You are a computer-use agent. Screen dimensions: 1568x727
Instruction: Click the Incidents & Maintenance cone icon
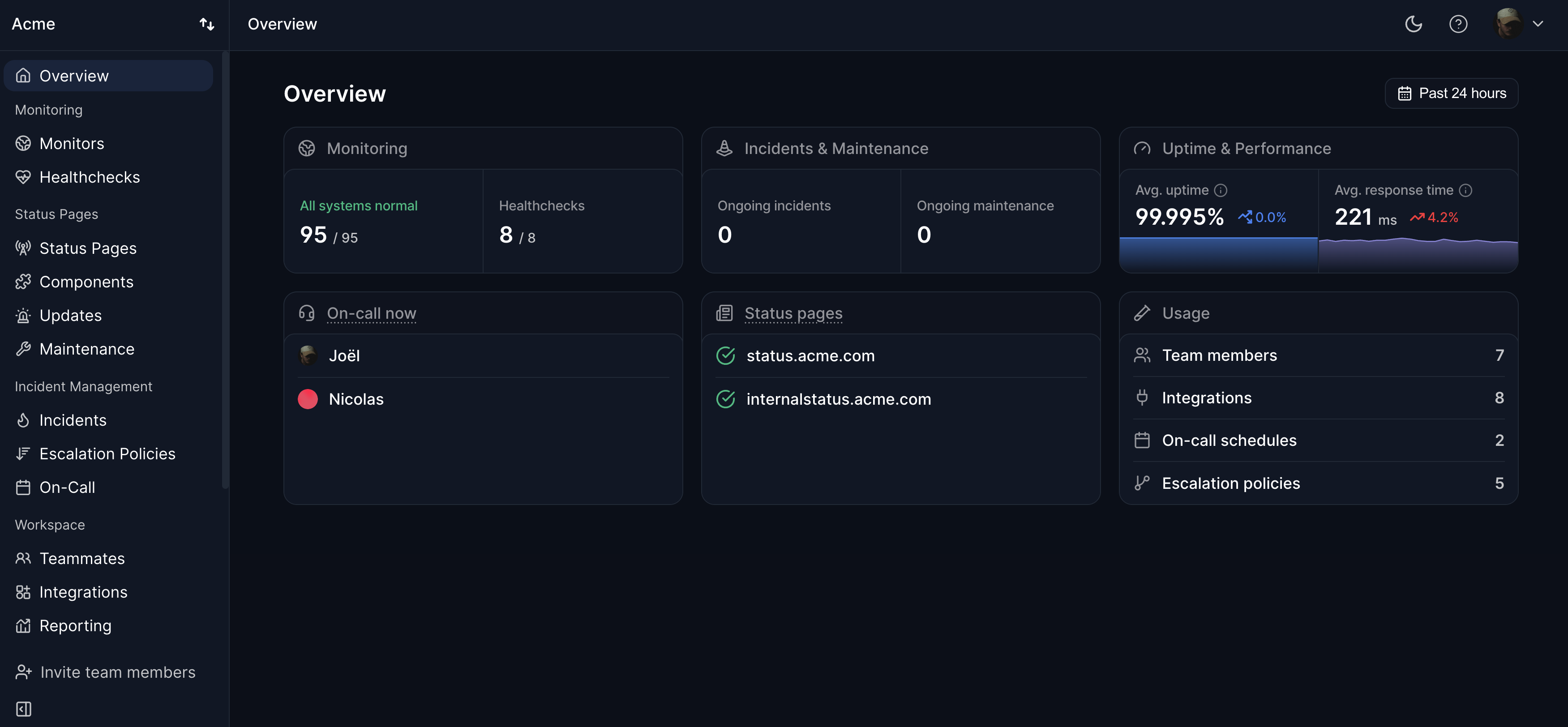click(724, 149)
